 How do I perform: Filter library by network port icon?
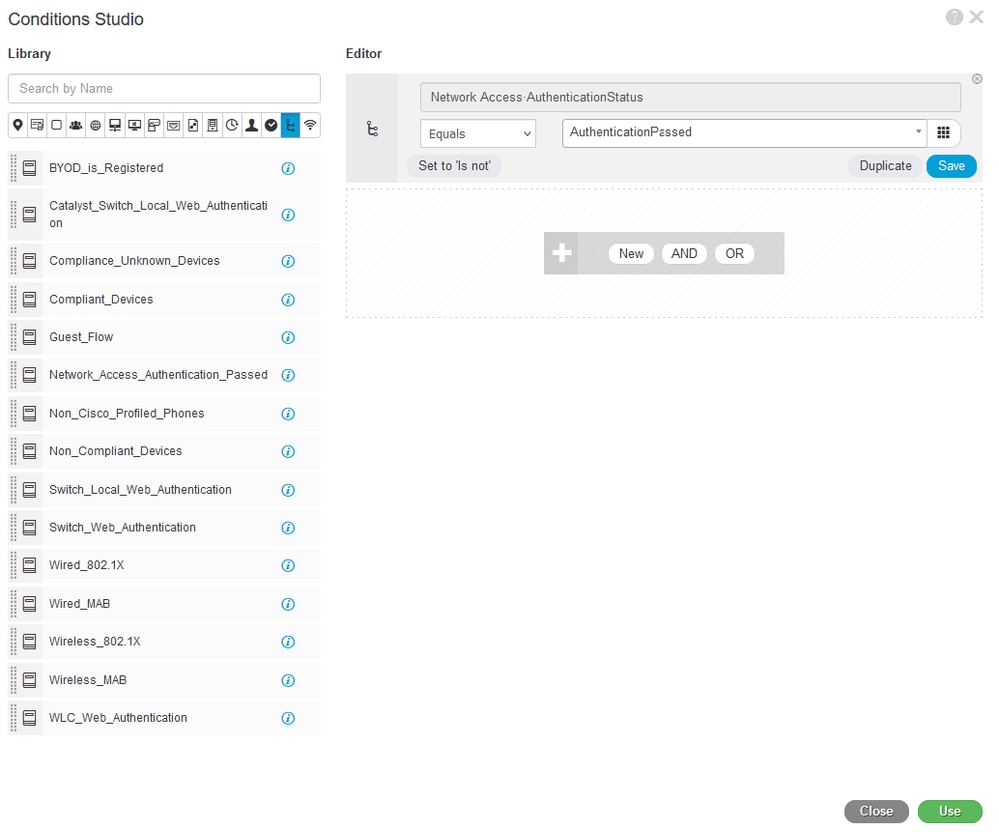(173, 125)
